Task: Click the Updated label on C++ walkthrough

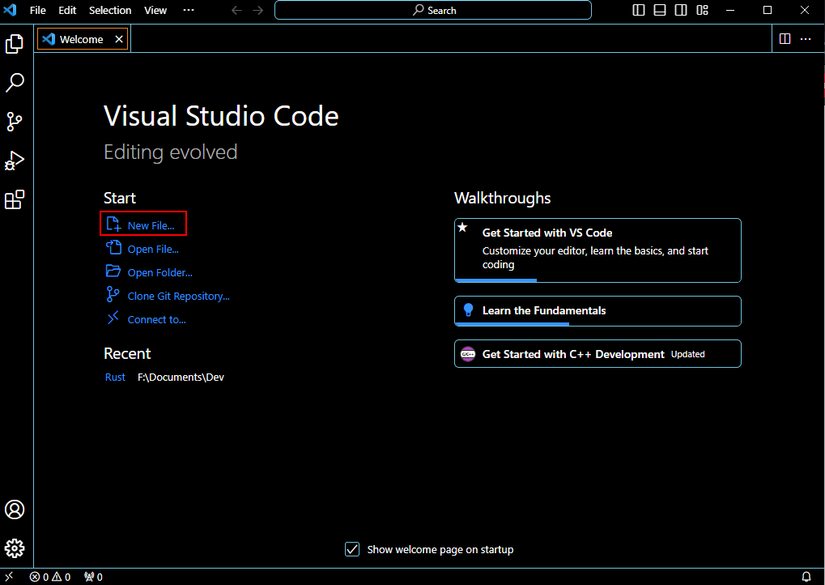Action: click(688, 354)
